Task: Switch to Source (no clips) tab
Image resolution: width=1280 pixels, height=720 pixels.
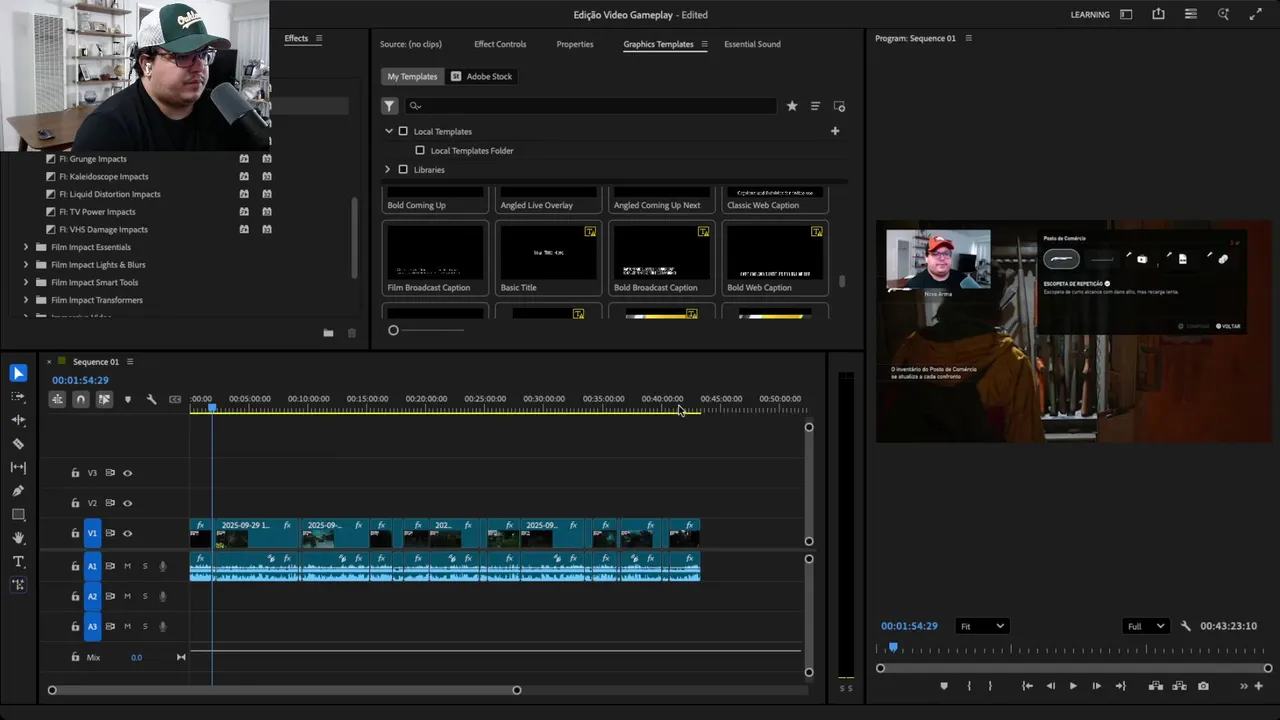Action: click(x=411, y=44)
